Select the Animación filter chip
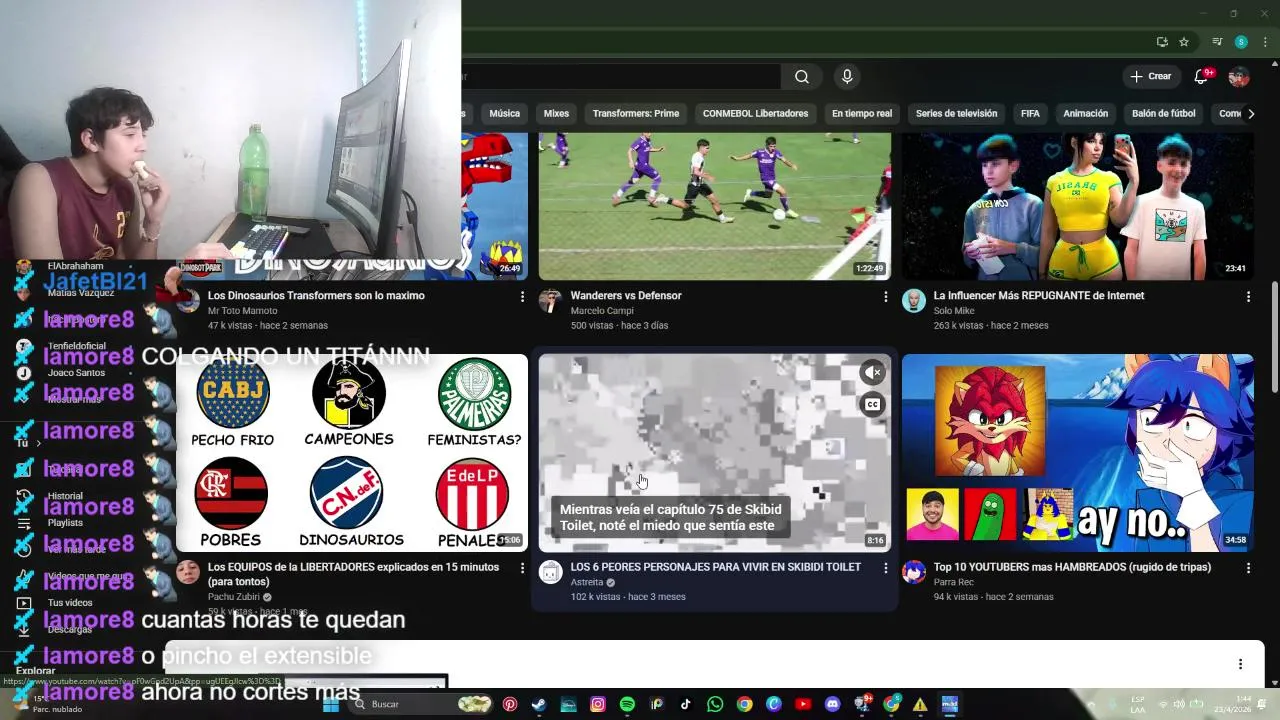 click(x=1085, y=113)
